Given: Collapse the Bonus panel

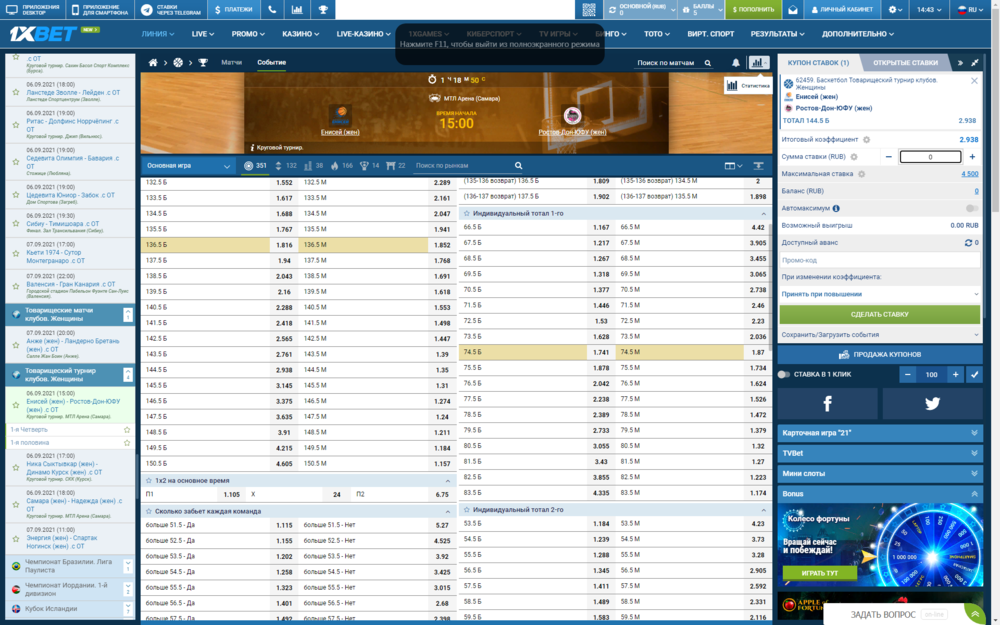Looking at the screenshot, I should pos(879,494).
